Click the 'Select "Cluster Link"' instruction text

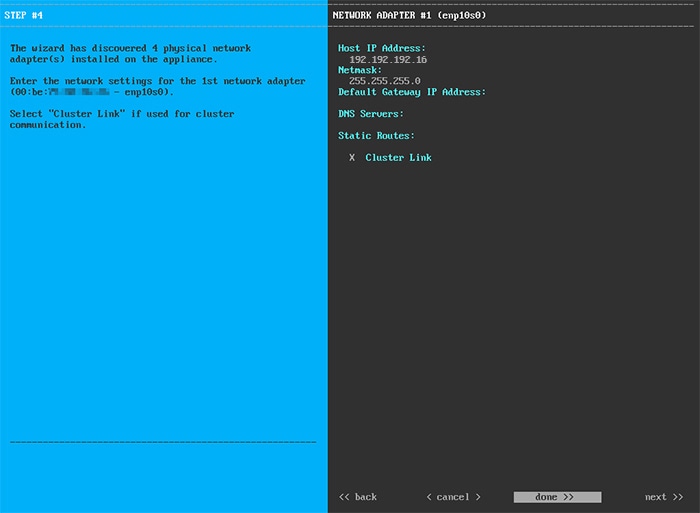(122, 119)
